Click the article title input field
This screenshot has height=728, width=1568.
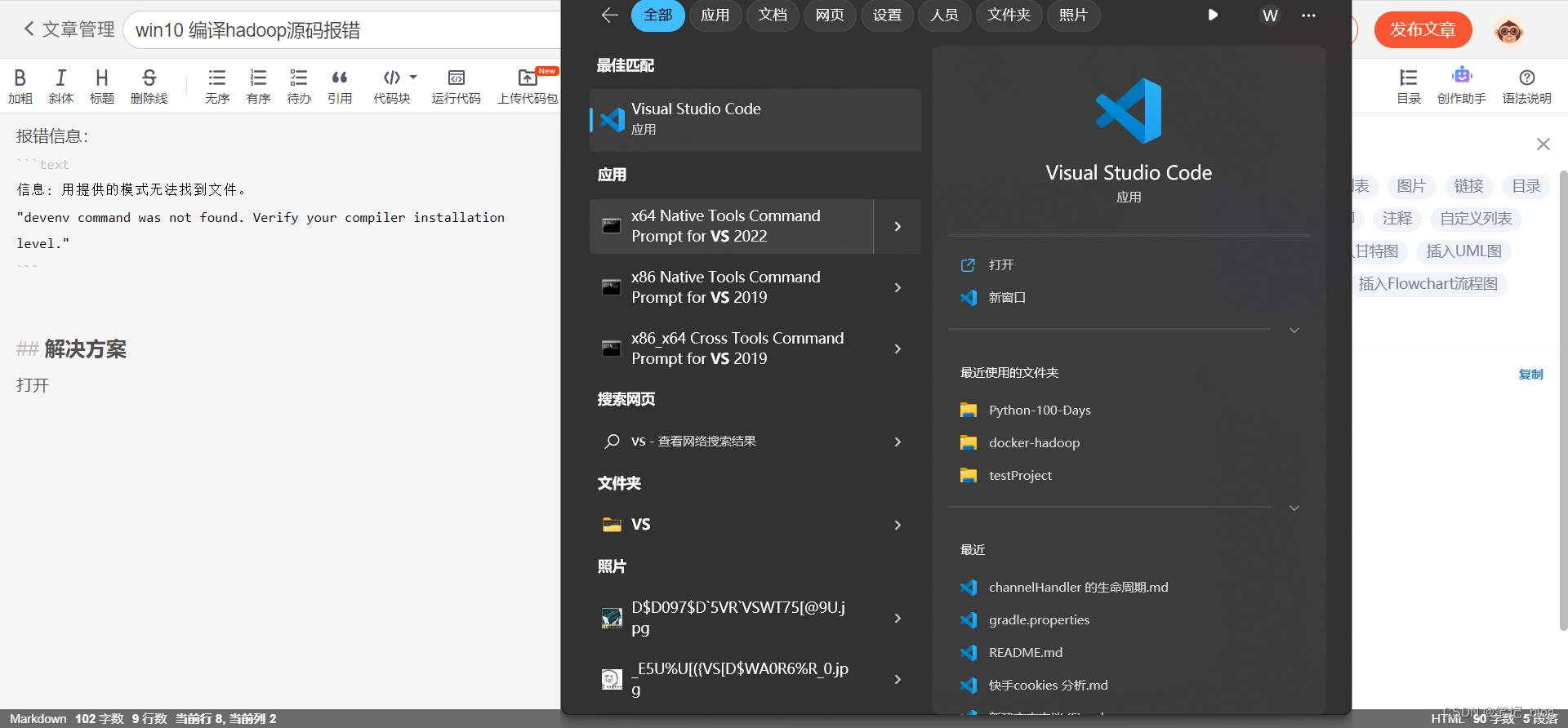pyautogui.click(x=343, y=30)
